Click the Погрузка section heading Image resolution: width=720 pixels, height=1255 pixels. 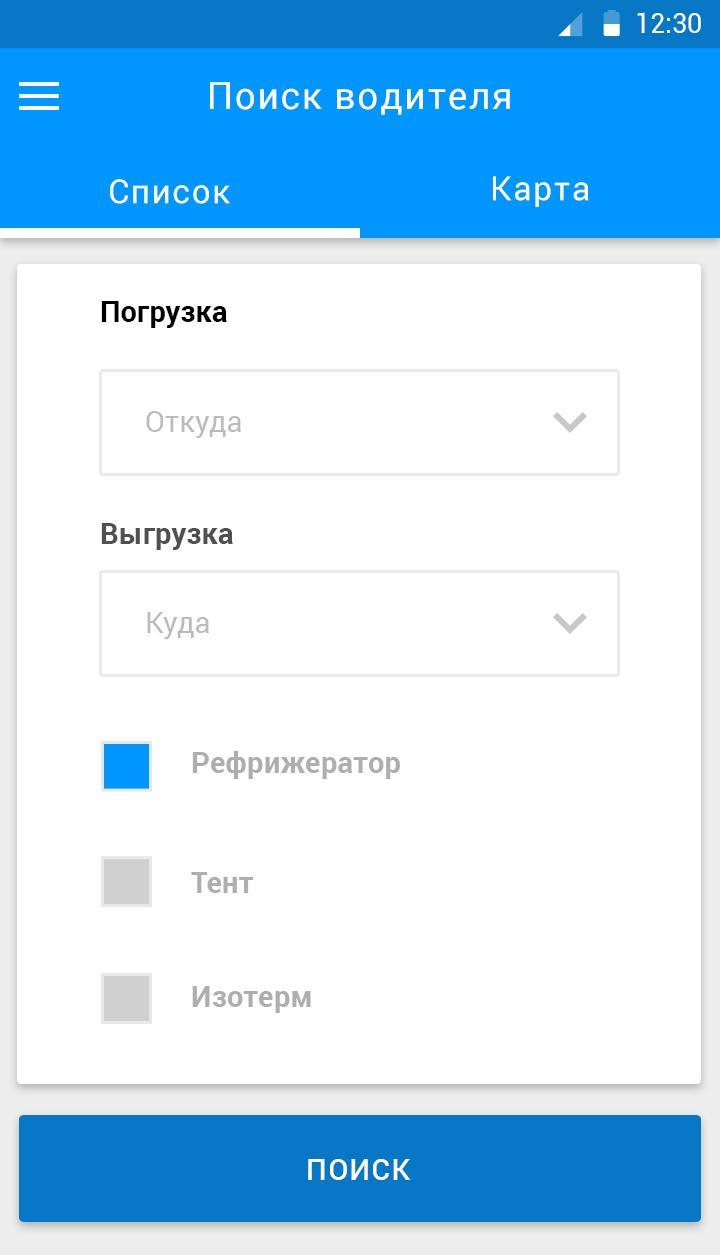click(164, 311)
